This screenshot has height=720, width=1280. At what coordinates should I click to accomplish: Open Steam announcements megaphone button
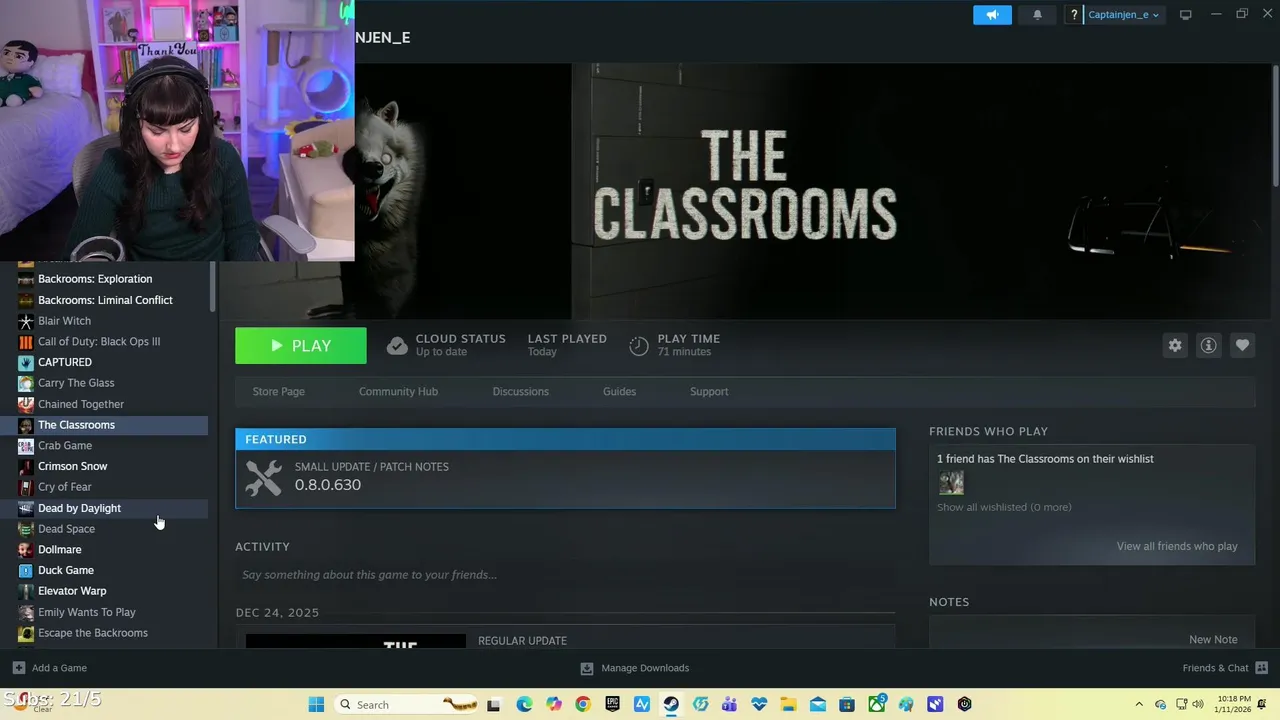click(992, 15)
